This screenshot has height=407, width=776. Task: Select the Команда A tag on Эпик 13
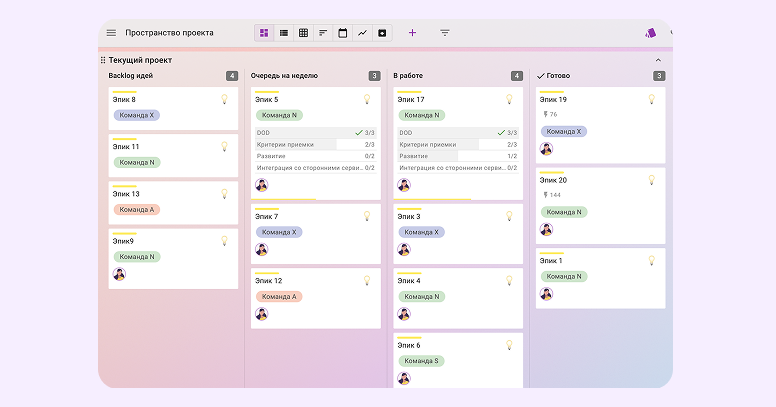tap(137, 210)
